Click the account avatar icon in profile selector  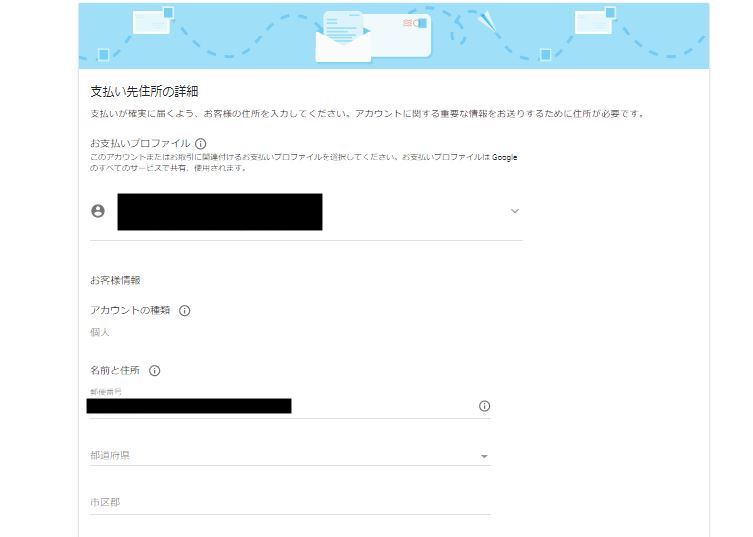pos(98,211)
